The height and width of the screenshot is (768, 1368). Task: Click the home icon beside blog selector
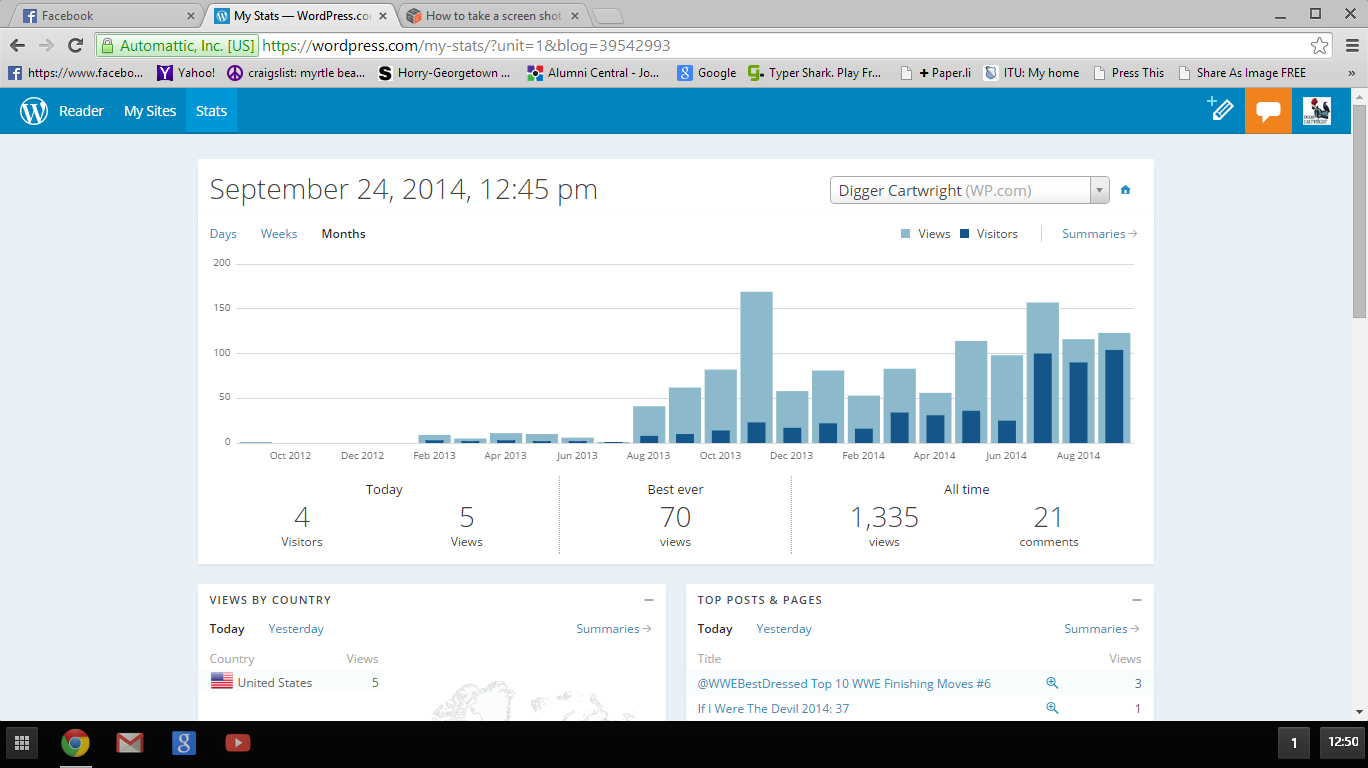pos(1126,190)
